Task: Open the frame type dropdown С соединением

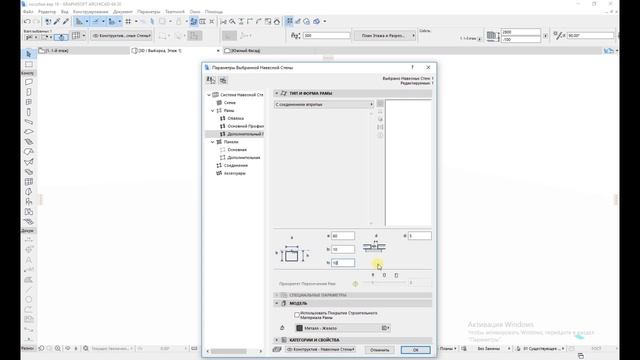Action: click(x=324, y=104)
